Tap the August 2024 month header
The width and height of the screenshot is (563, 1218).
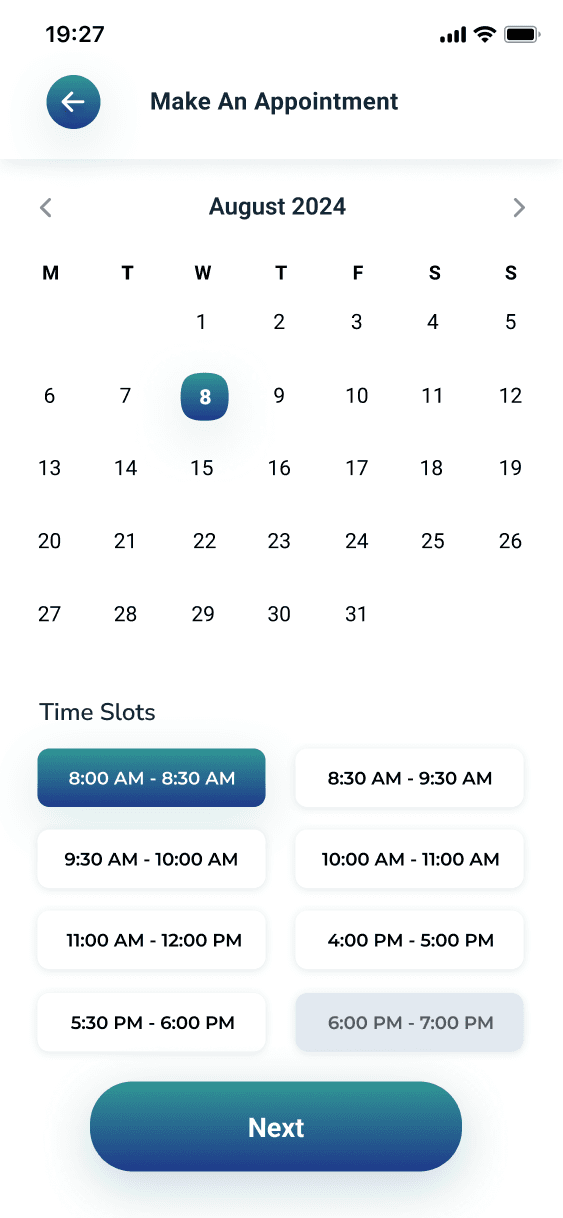277,207
